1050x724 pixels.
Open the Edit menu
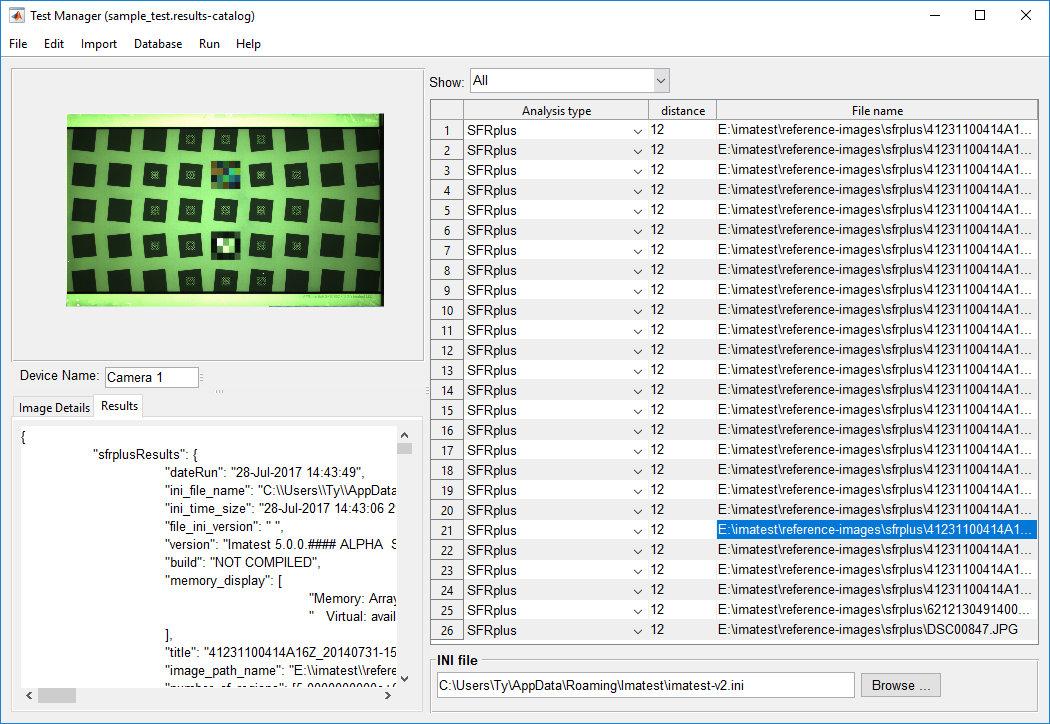pos(54,44)
